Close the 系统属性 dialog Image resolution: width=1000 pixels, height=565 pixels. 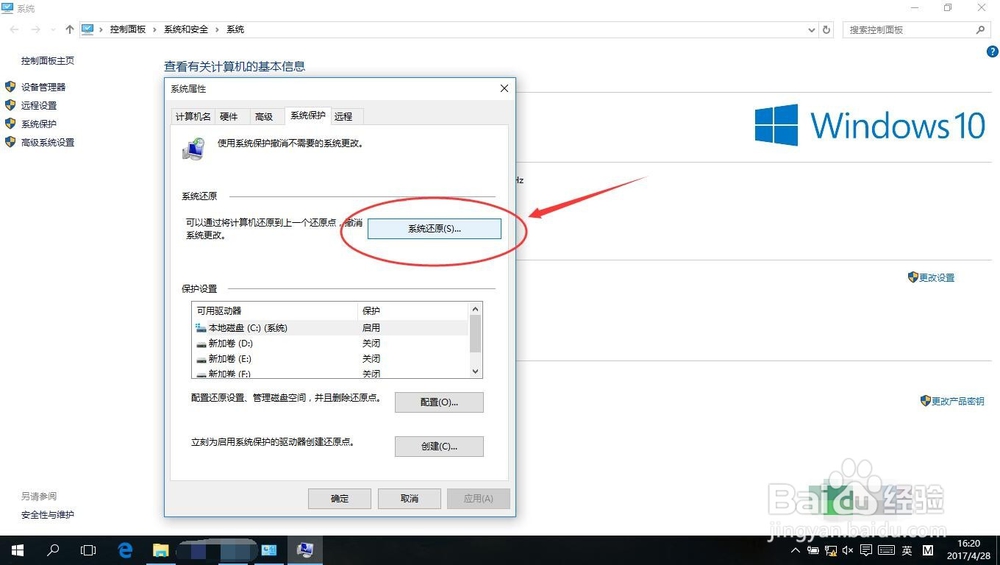tap(504, 89)
